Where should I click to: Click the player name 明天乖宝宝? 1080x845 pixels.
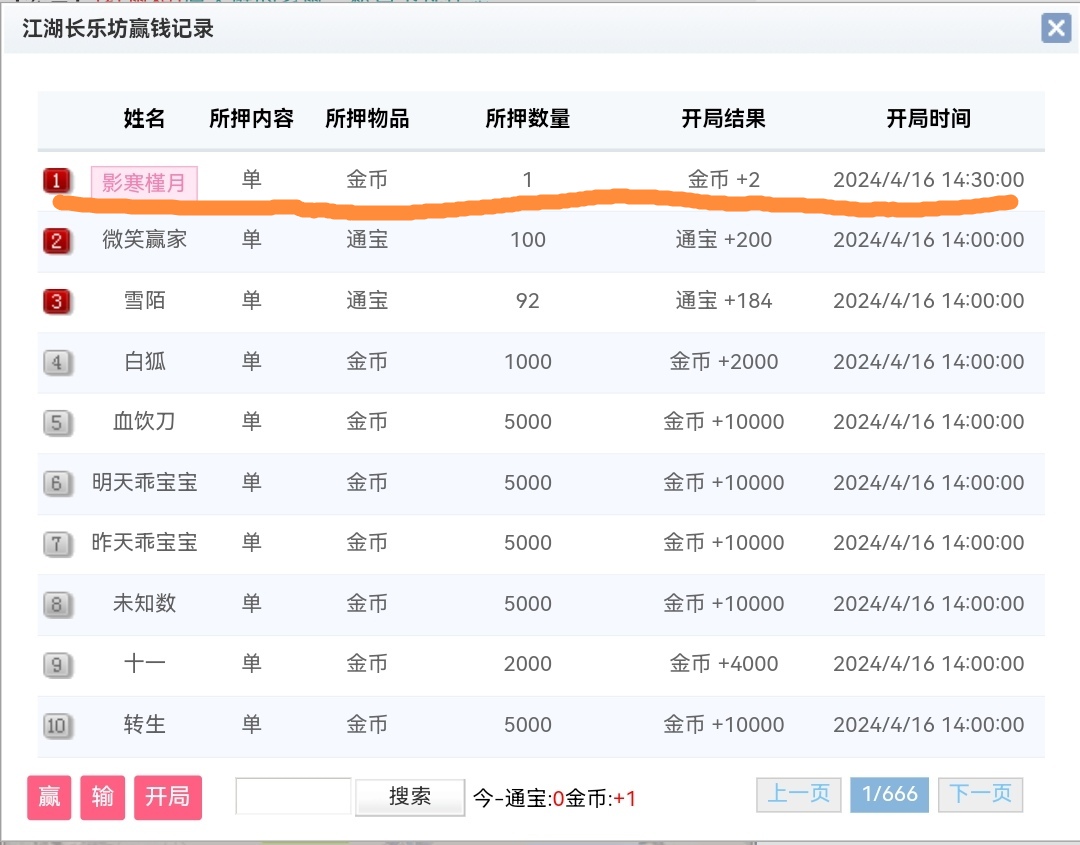pos(145,482)
